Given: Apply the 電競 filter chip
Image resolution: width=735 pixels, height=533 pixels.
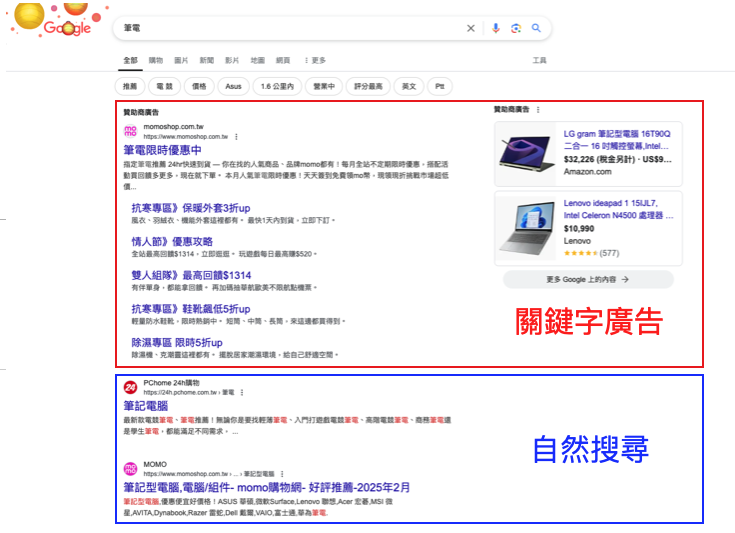Looking at the screenshot, I should click(x=164, y=86).
